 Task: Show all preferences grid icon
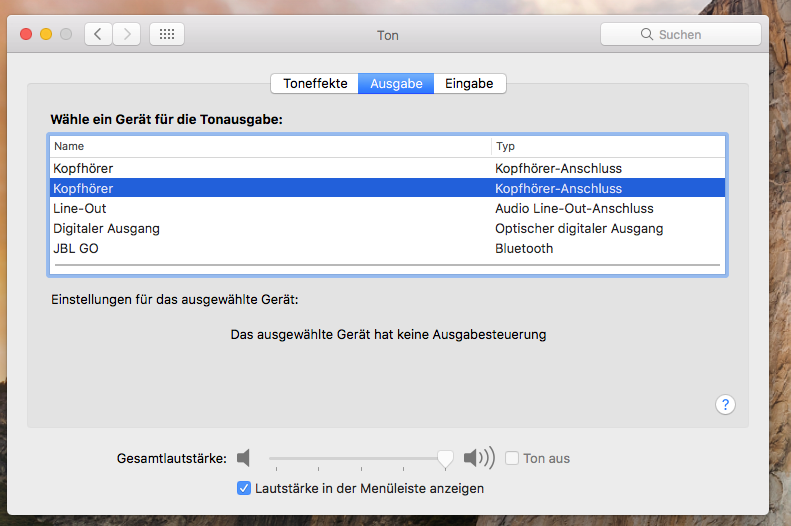pos(167,34)
